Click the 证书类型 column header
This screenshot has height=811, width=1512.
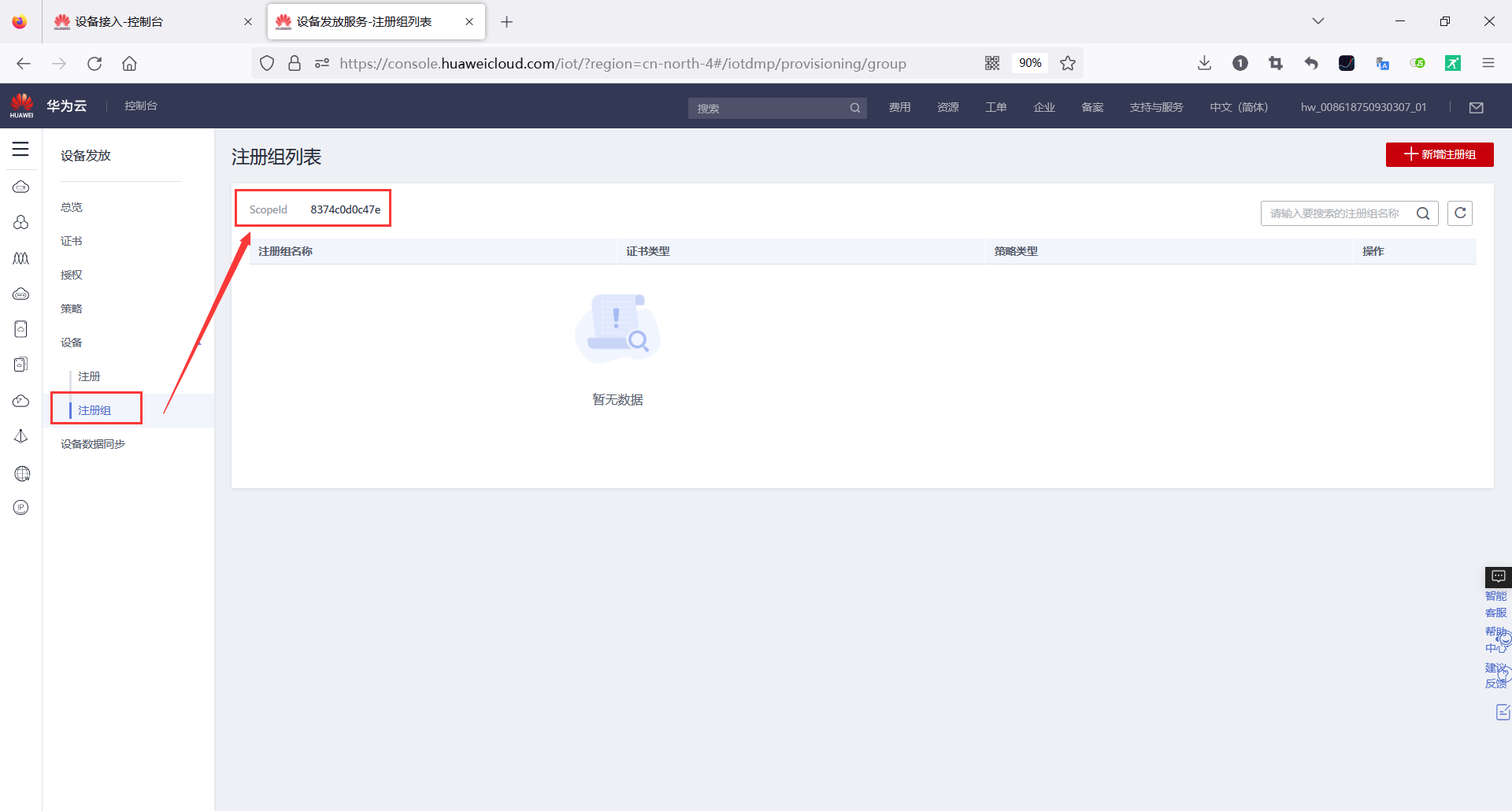click(648, 251)
